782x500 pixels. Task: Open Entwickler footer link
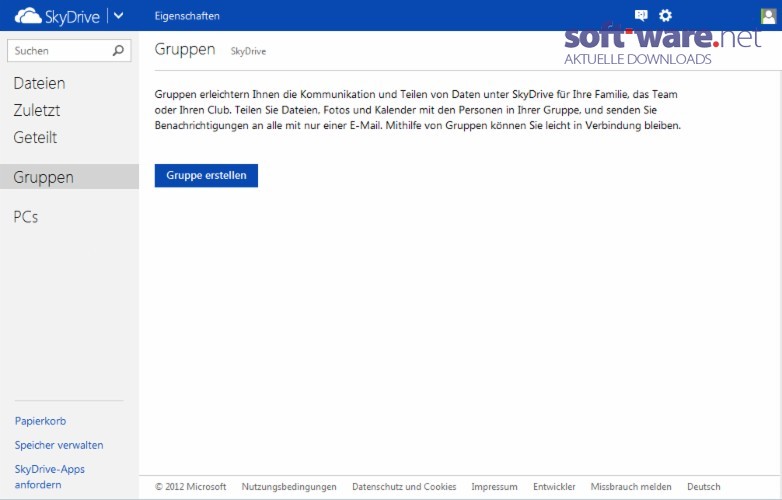[x=554, y=487]
